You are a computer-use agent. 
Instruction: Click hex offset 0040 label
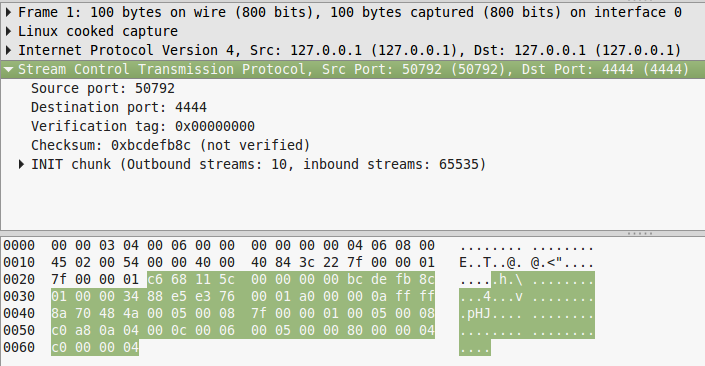[19, 313]
